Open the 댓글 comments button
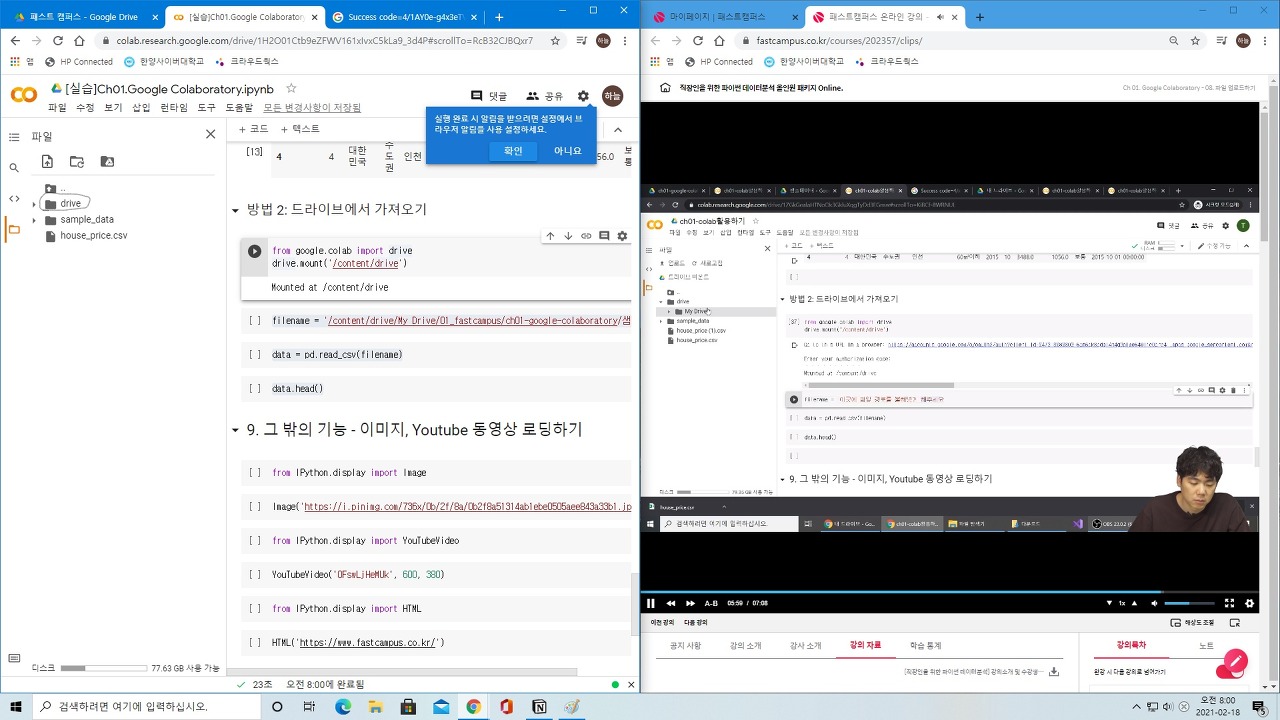Image resolution: width=1280 pixels, height=720 pixels. coord(489,96)
